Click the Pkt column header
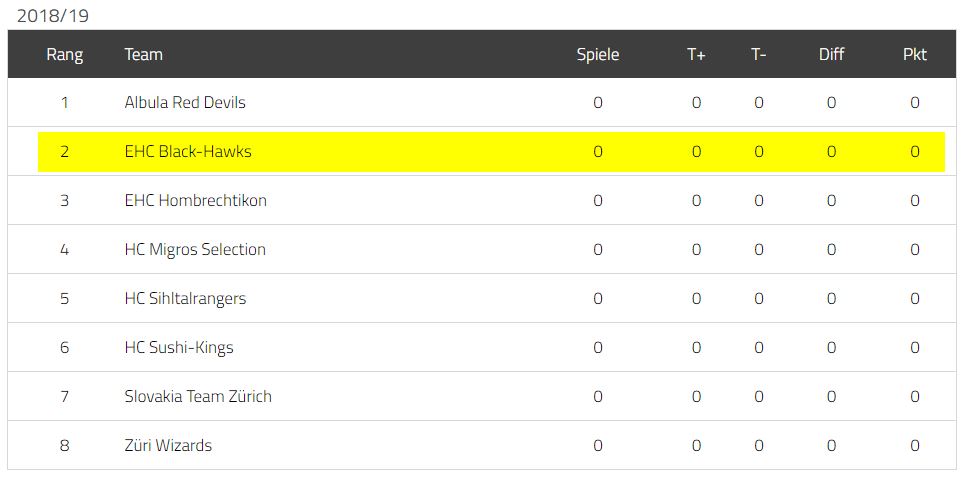 coord(915,54)
